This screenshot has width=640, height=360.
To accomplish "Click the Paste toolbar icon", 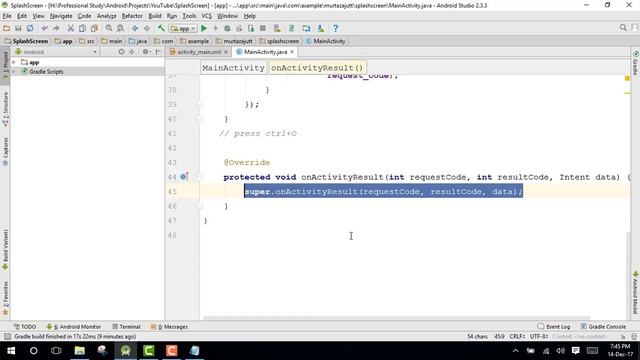I will (x=94, y=28).
